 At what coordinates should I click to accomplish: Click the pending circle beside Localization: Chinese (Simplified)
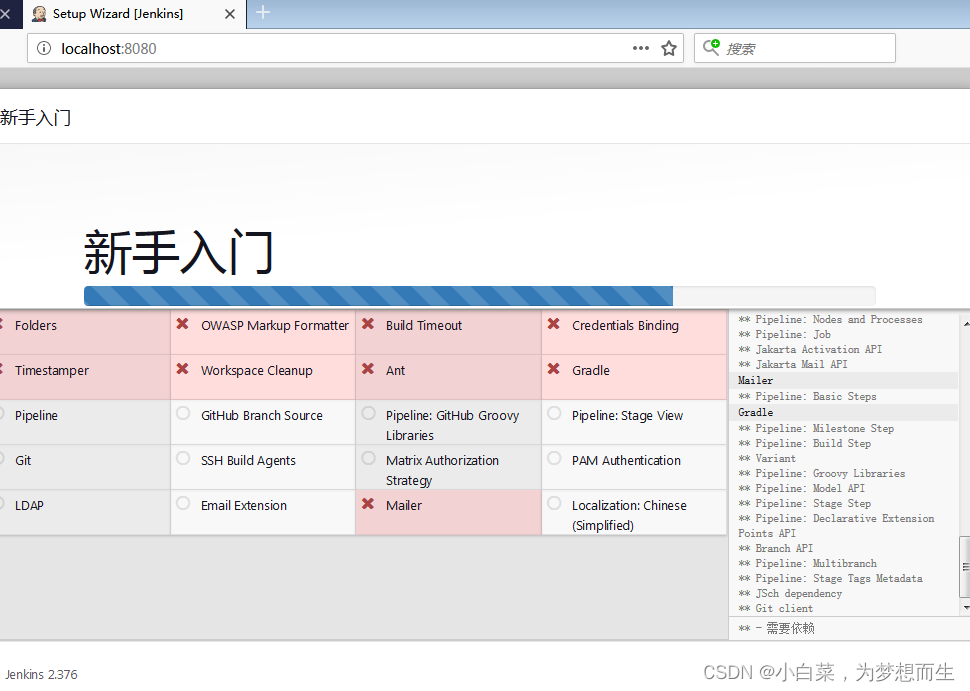pyautogui.click(x=554, y=503)
